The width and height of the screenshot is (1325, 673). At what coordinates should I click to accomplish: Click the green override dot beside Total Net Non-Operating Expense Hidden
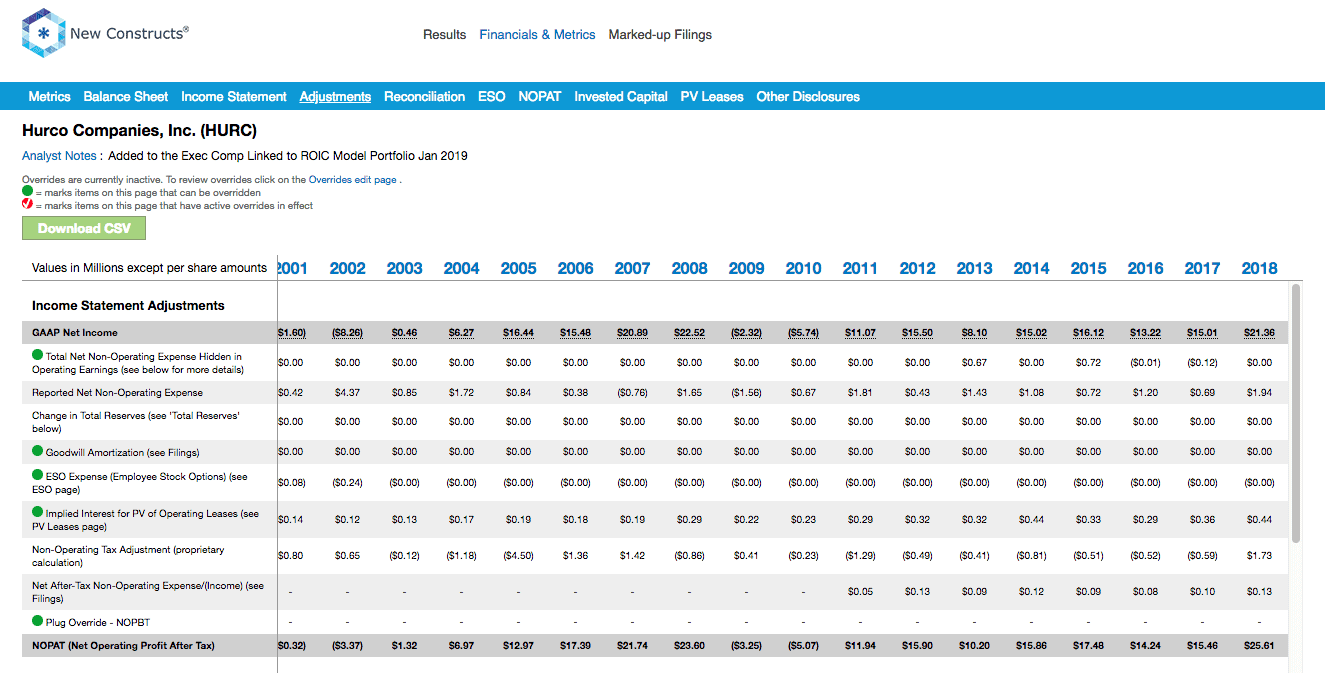pyautogui.click(x=38, y=355)
